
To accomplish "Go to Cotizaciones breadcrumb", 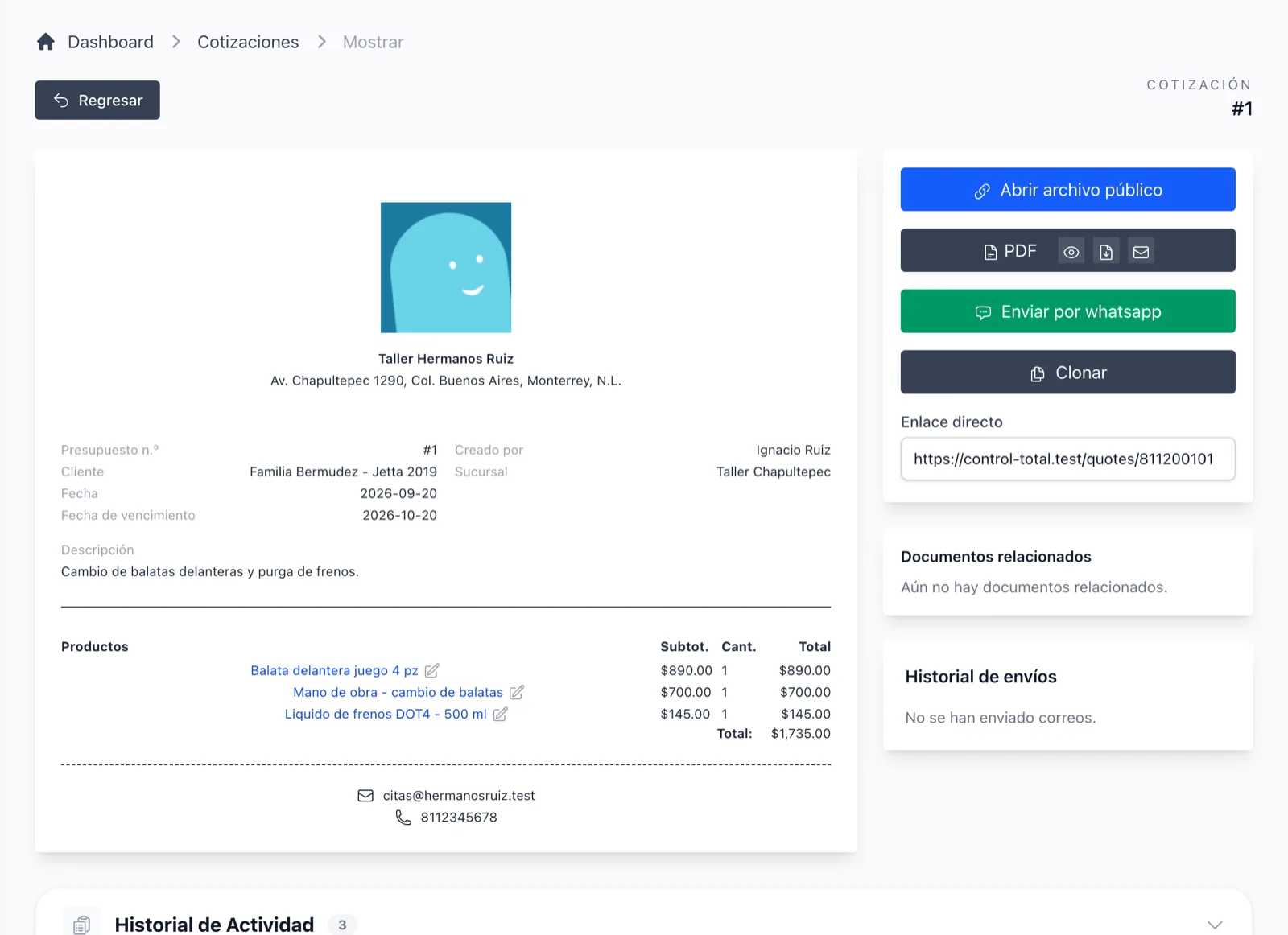I will [x=248, y=42].
